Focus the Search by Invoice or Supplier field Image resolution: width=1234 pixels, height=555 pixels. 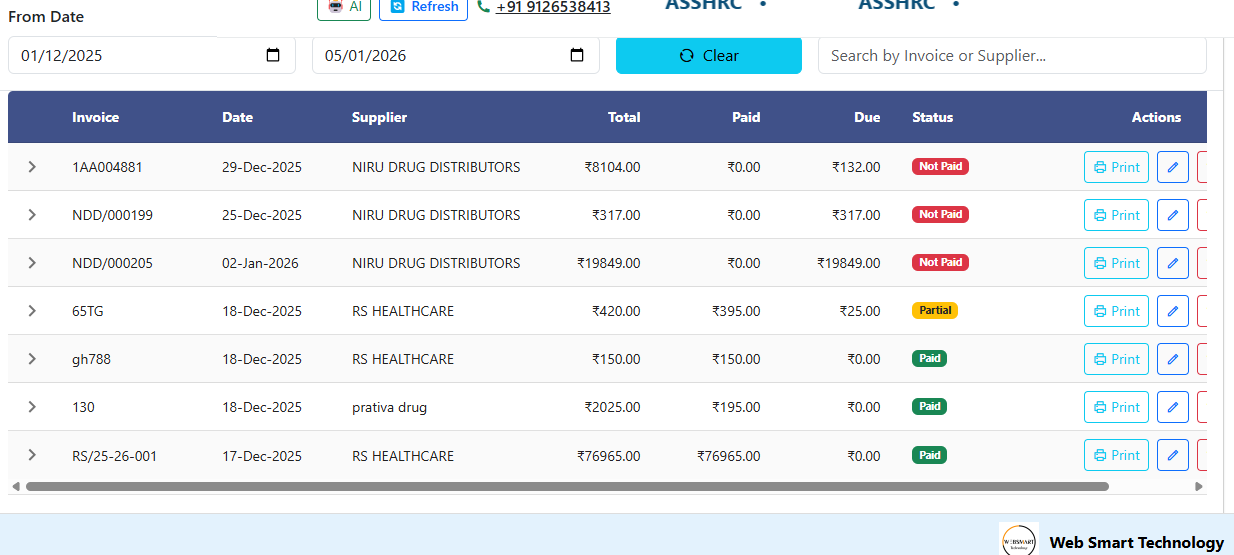[1011, 56]
